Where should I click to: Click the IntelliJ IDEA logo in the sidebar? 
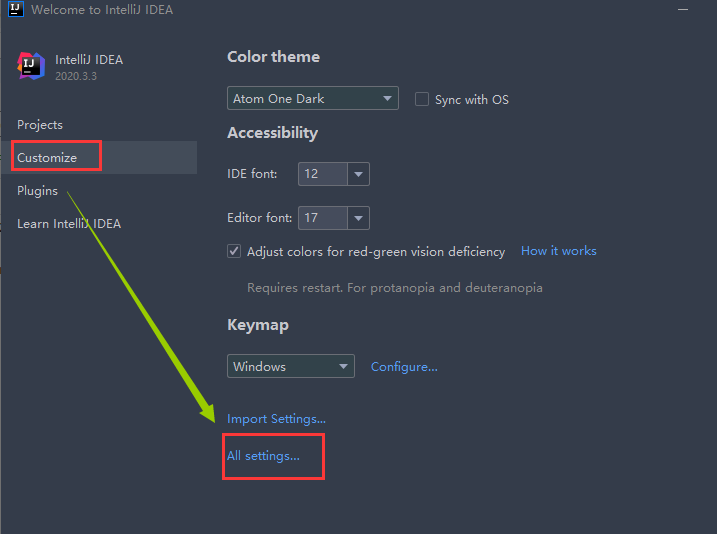(31, 66)
